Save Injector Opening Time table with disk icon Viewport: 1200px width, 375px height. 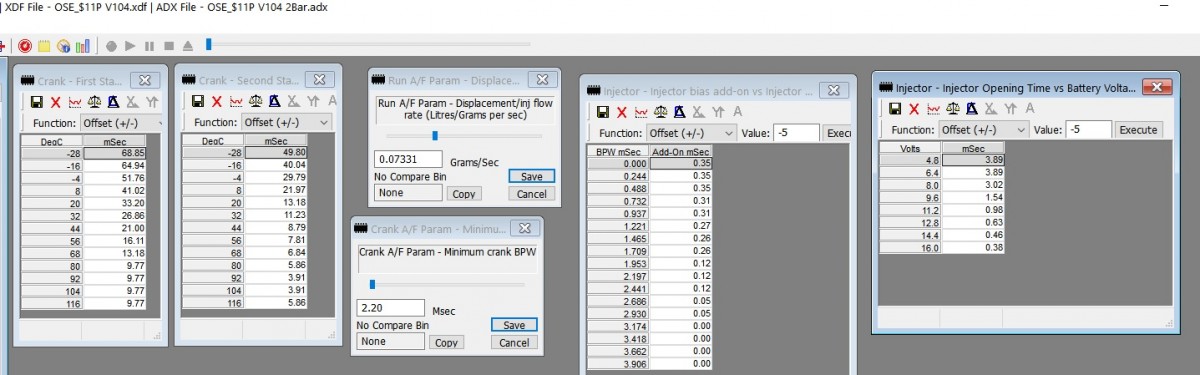pos(895,109)
